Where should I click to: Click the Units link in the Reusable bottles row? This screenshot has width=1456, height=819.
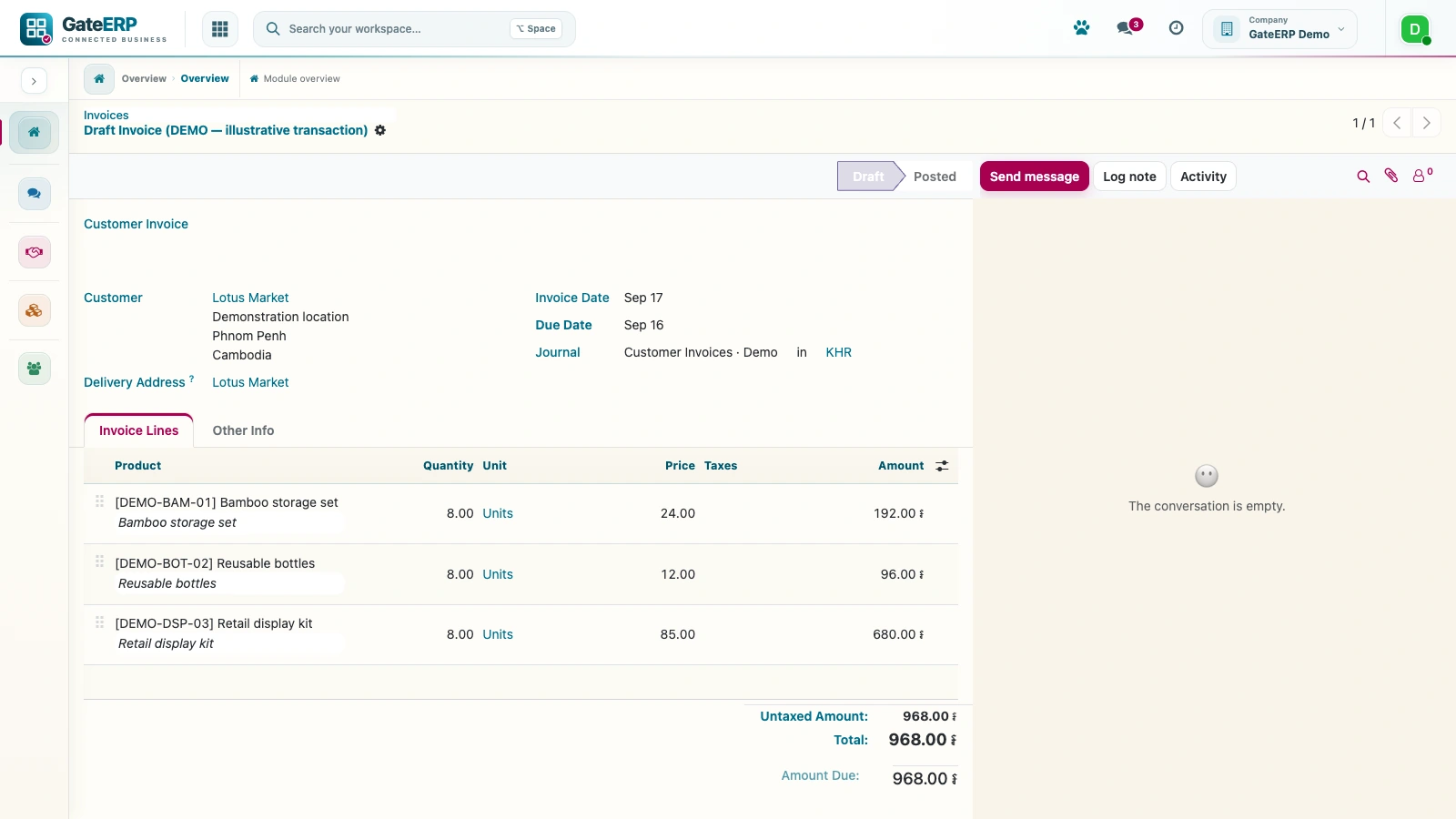(x=498, y=574)
